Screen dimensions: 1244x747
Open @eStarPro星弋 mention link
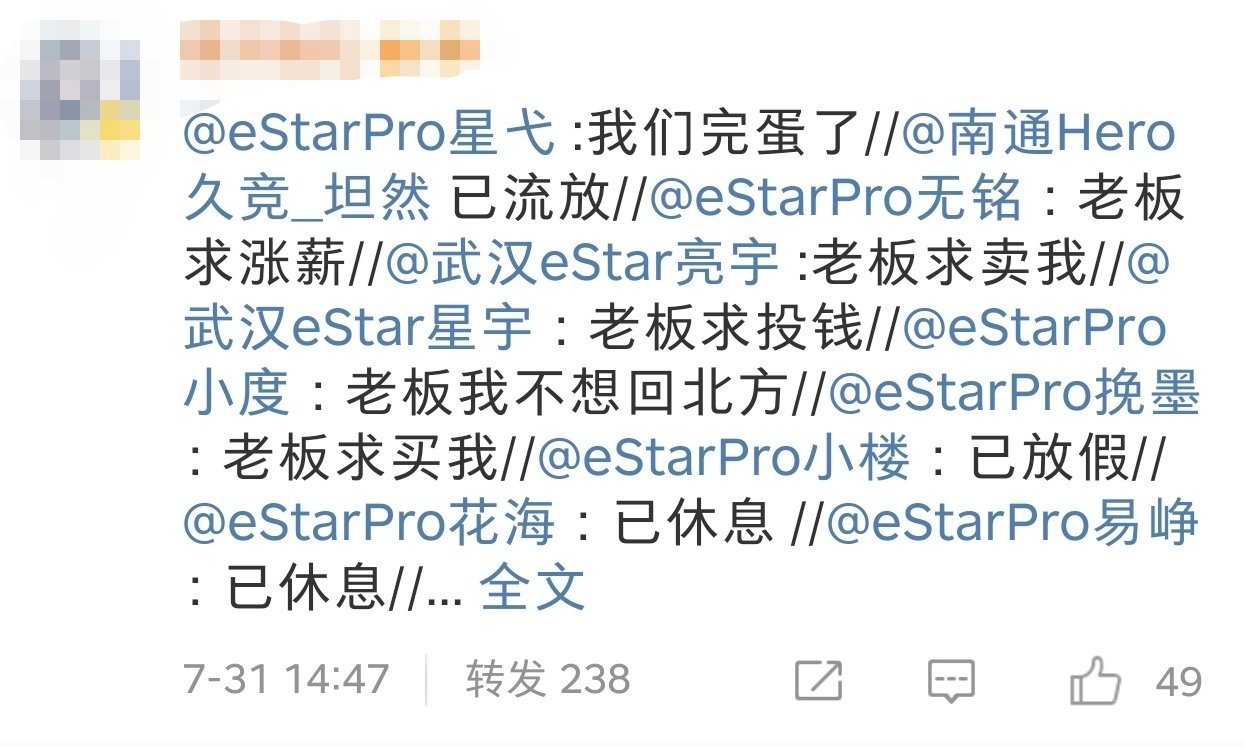coord(369,135)
